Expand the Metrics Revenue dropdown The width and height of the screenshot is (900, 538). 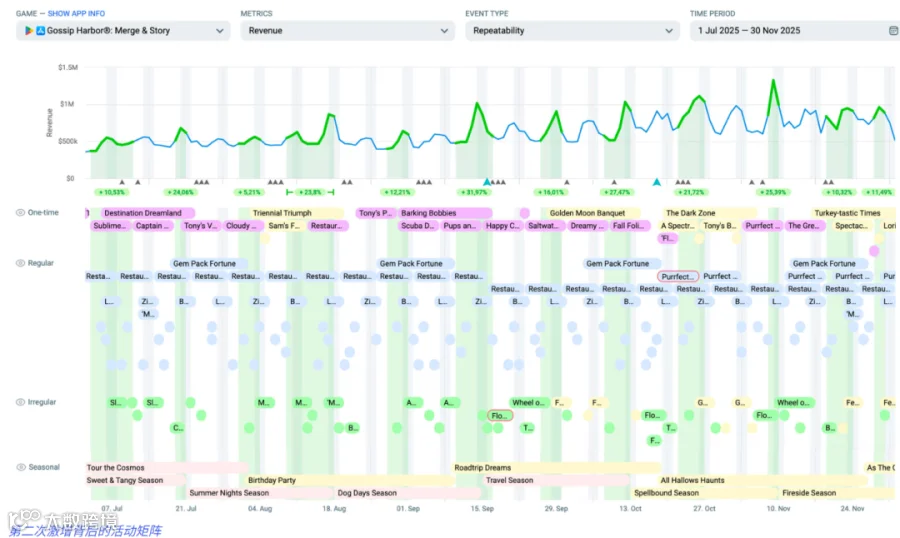click(x=348, y=30)
